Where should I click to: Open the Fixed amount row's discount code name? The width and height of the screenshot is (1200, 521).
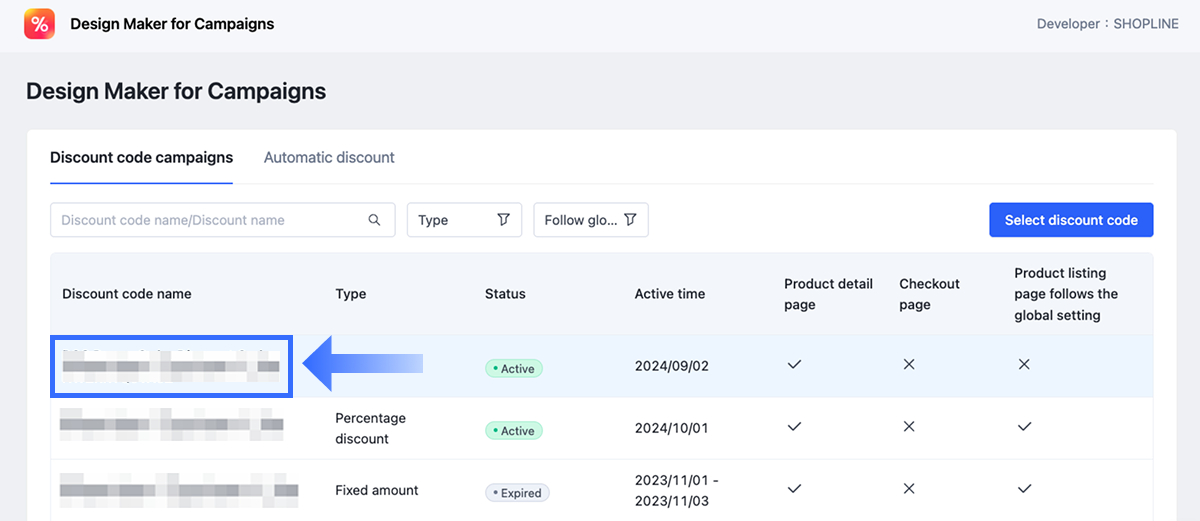click(178, 490)
